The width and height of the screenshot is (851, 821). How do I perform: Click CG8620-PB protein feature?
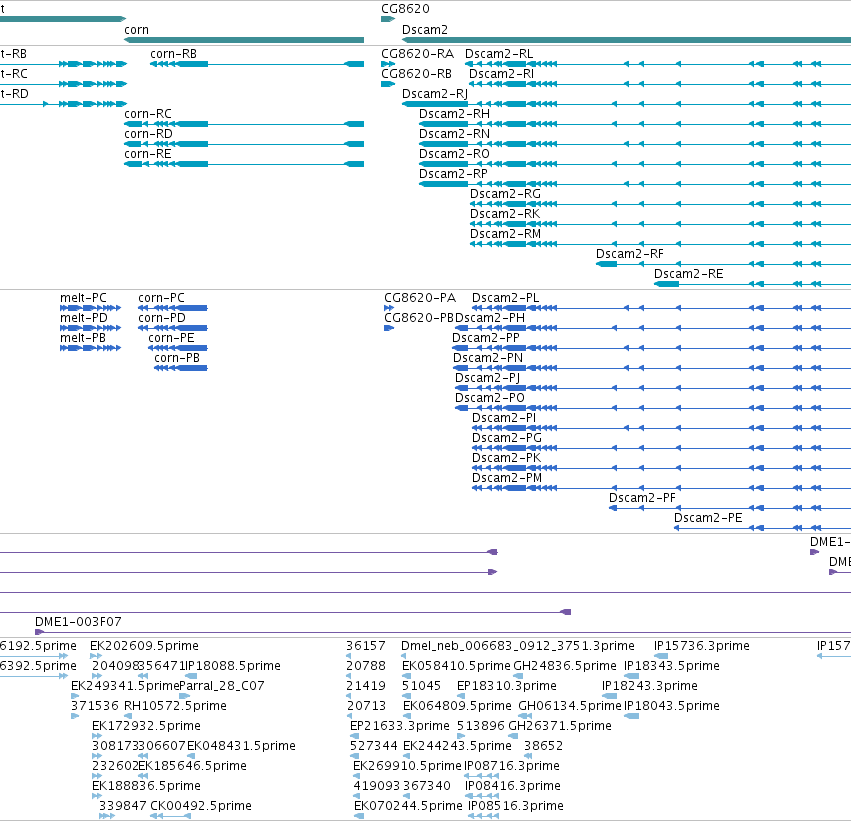coord(419,319)
